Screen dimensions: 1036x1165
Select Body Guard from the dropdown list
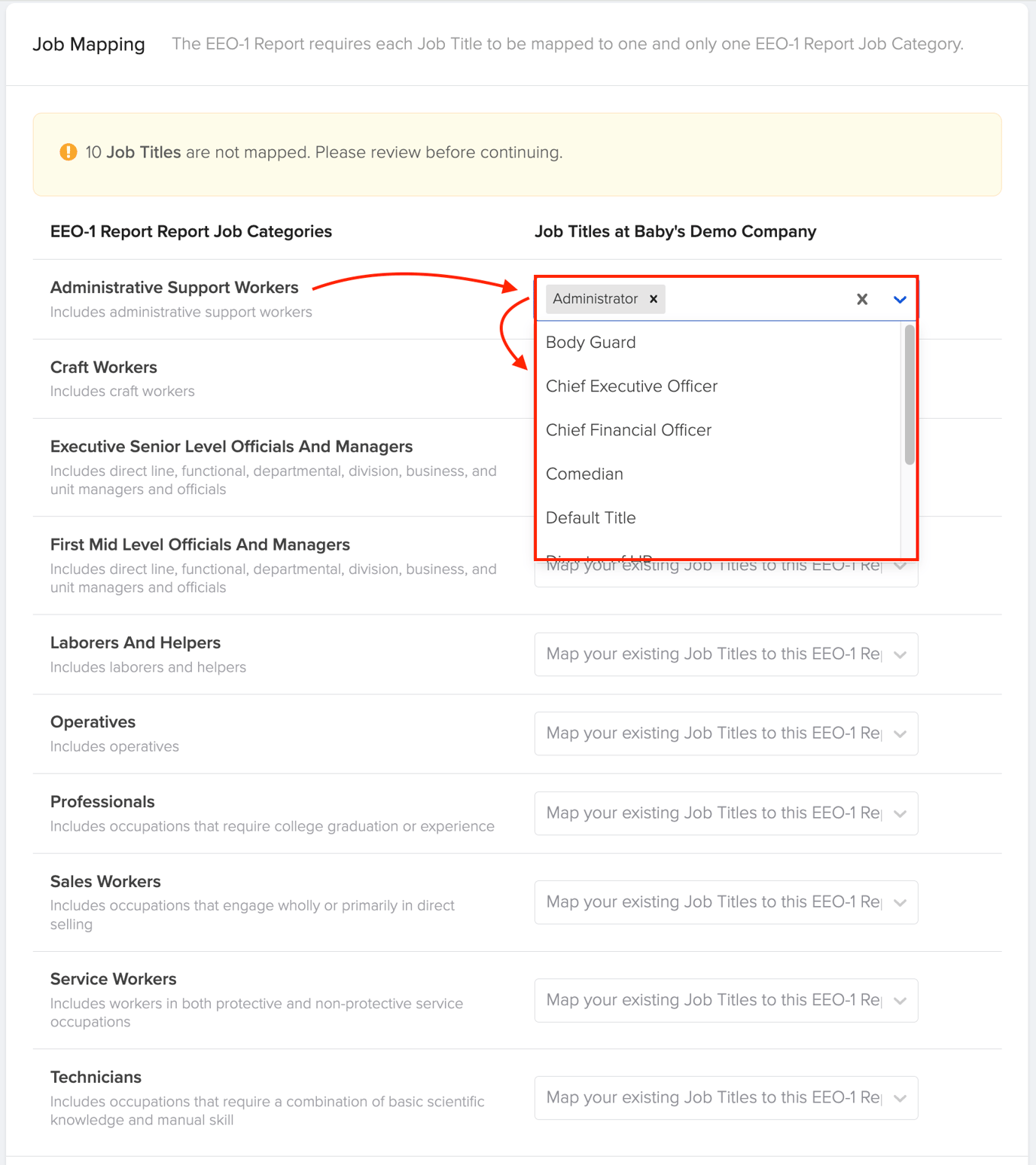(590, 342)
